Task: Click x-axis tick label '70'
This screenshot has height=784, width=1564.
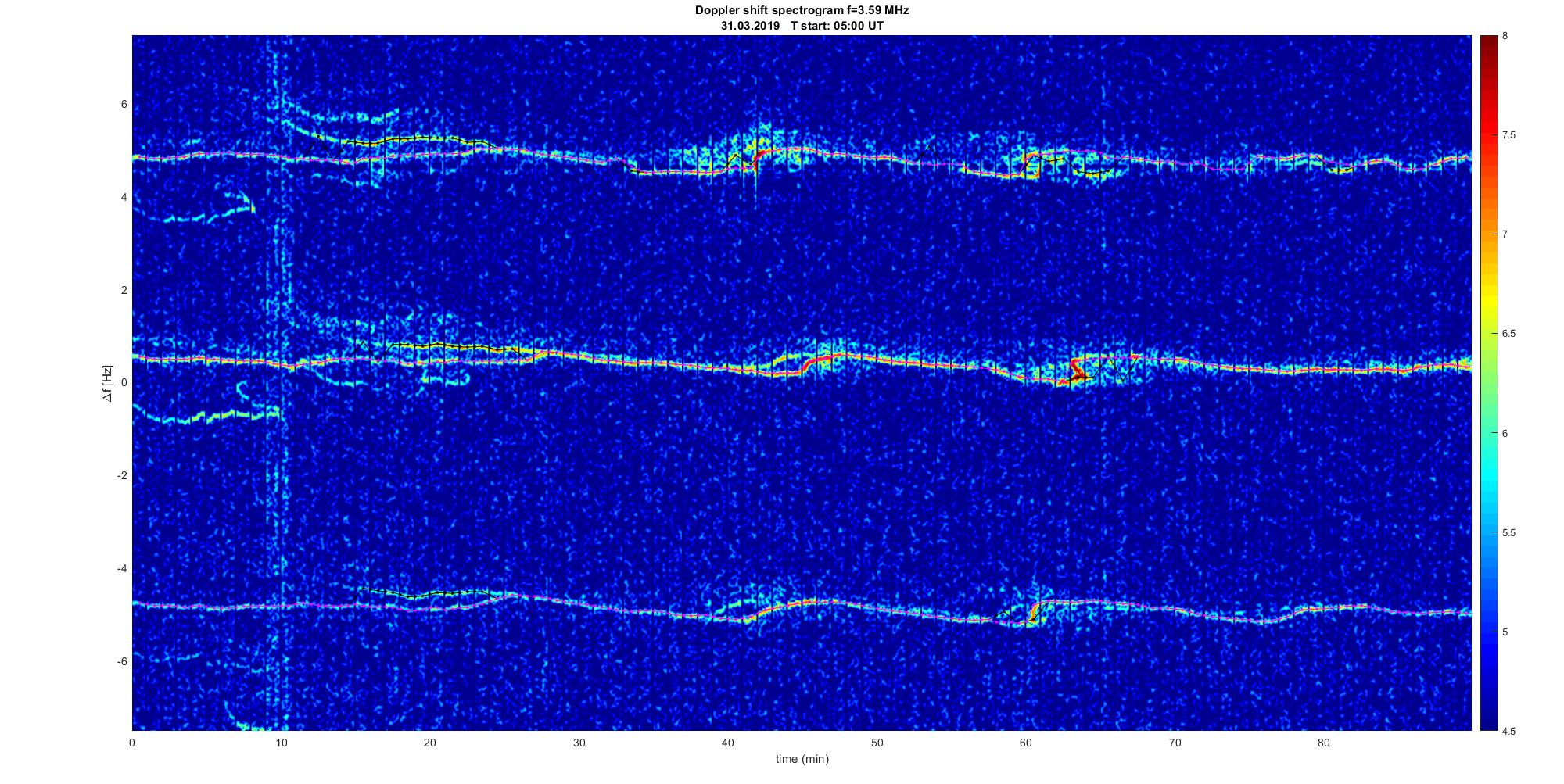Action: click(1175, 743)
